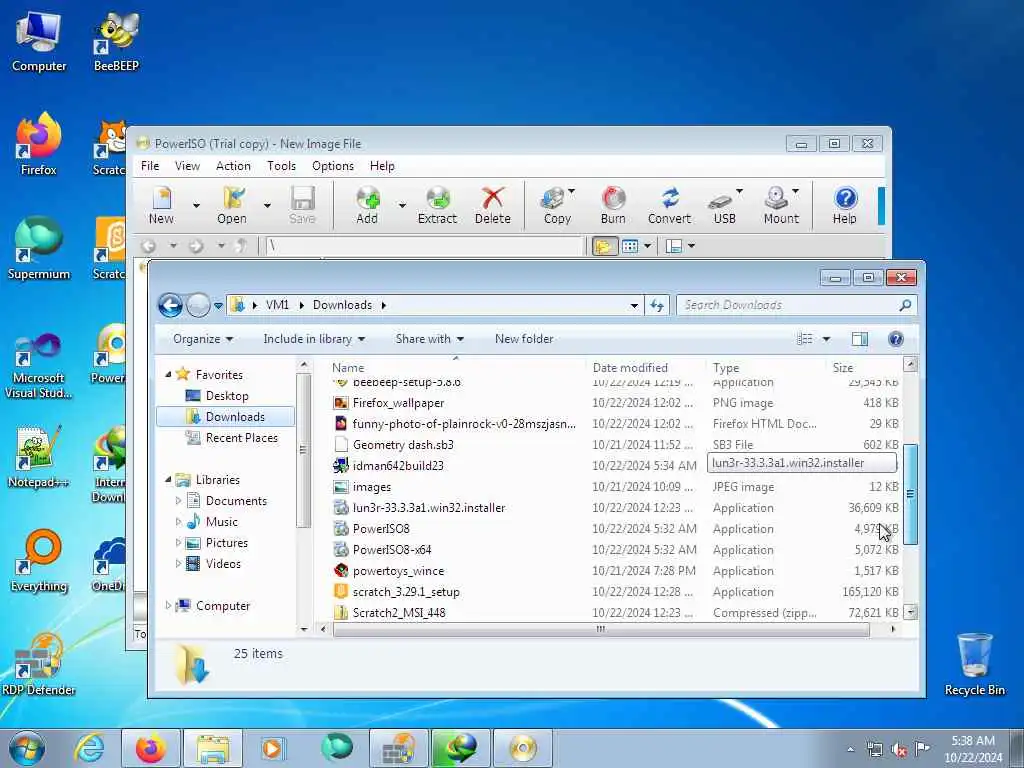Open Internet Explorer from the taskbar
Screen dimensions: 1024x768
click(x=89, y=748)
